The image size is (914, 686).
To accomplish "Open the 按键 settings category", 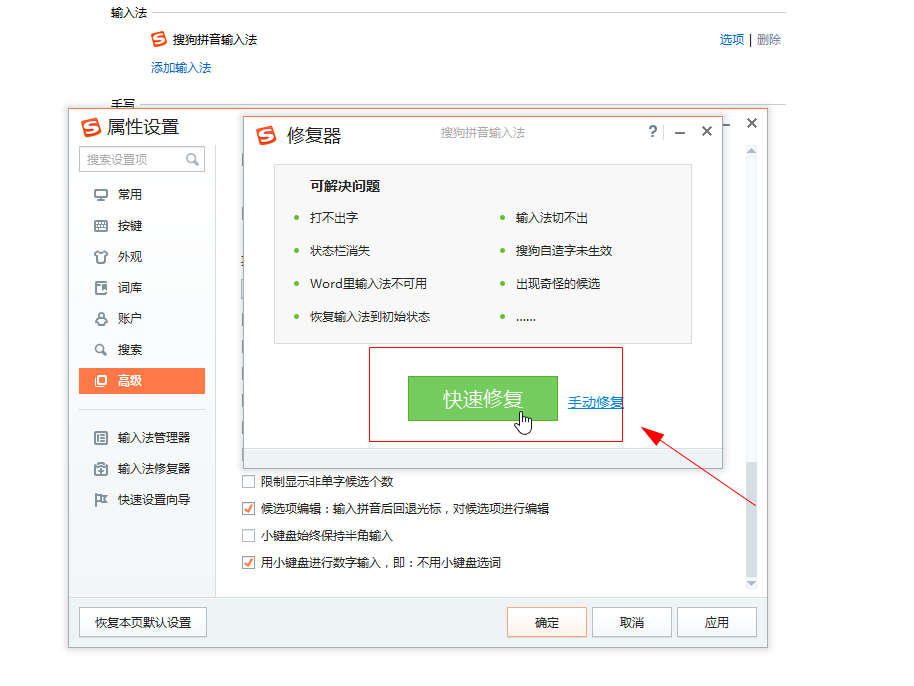I will pos(142,226).
